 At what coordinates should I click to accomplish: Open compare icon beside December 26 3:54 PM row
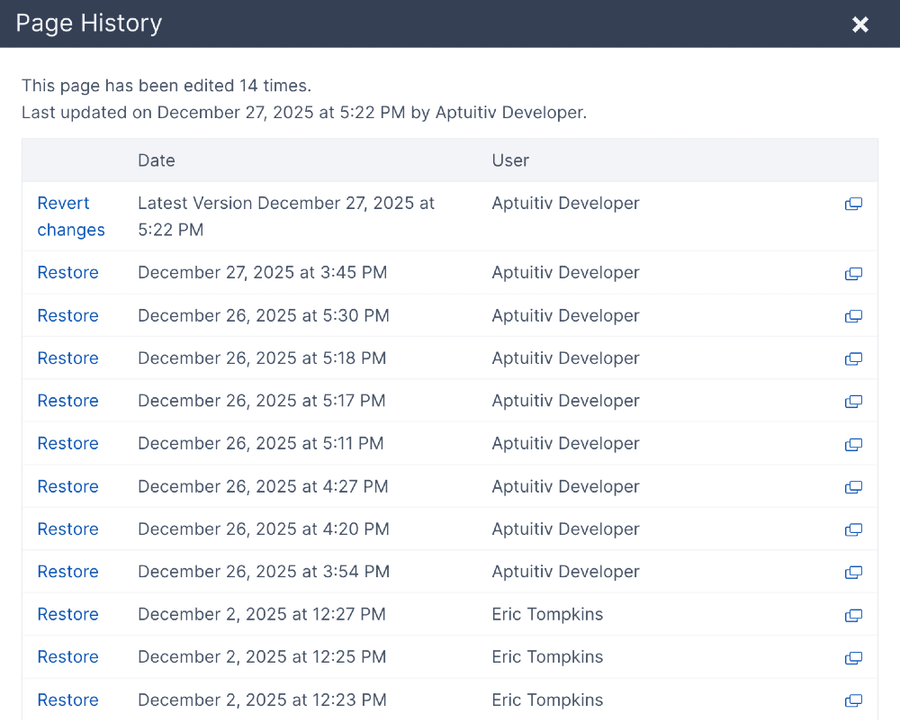pyautogui.click(x=853, y=573)
